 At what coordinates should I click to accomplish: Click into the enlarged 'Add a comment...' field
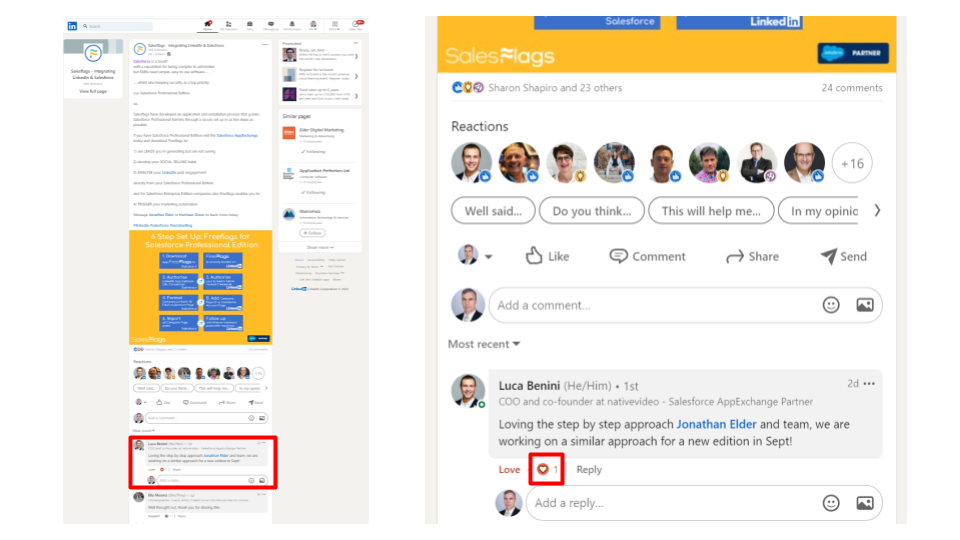pyautogui.click(x=685, y=305)
